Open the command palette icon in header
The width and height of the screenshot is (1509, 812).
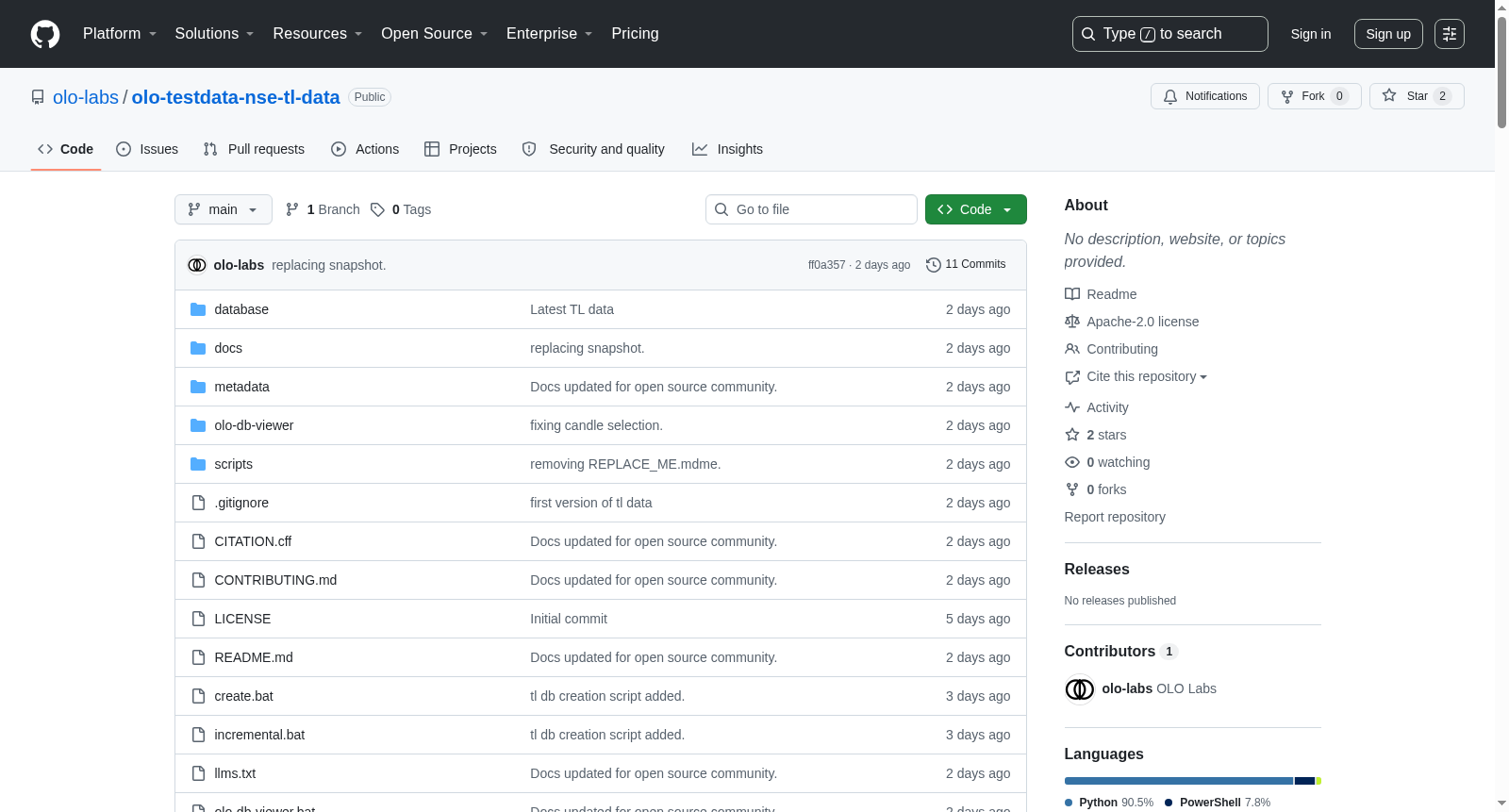click(1450, 34)
